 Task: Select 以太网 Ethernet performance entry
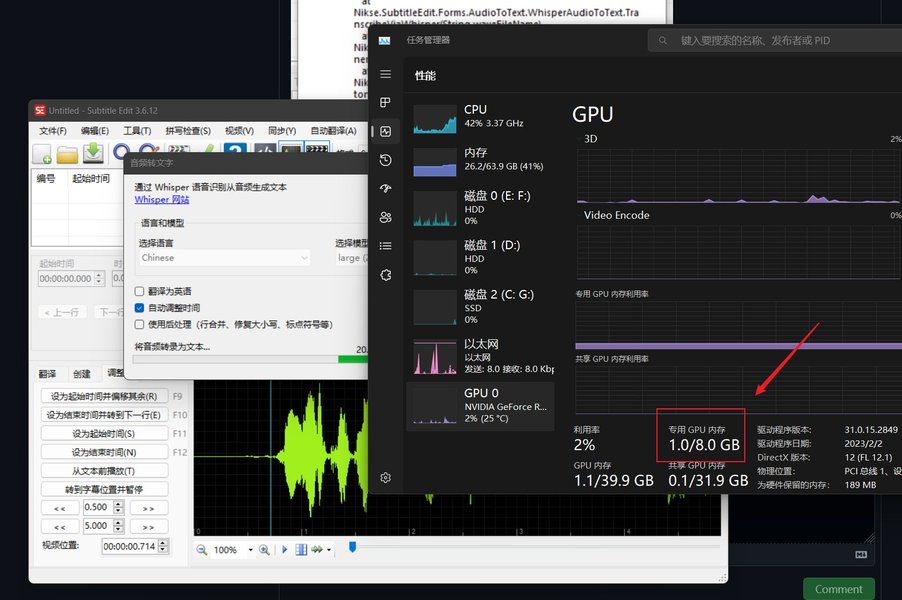[480, 357]
